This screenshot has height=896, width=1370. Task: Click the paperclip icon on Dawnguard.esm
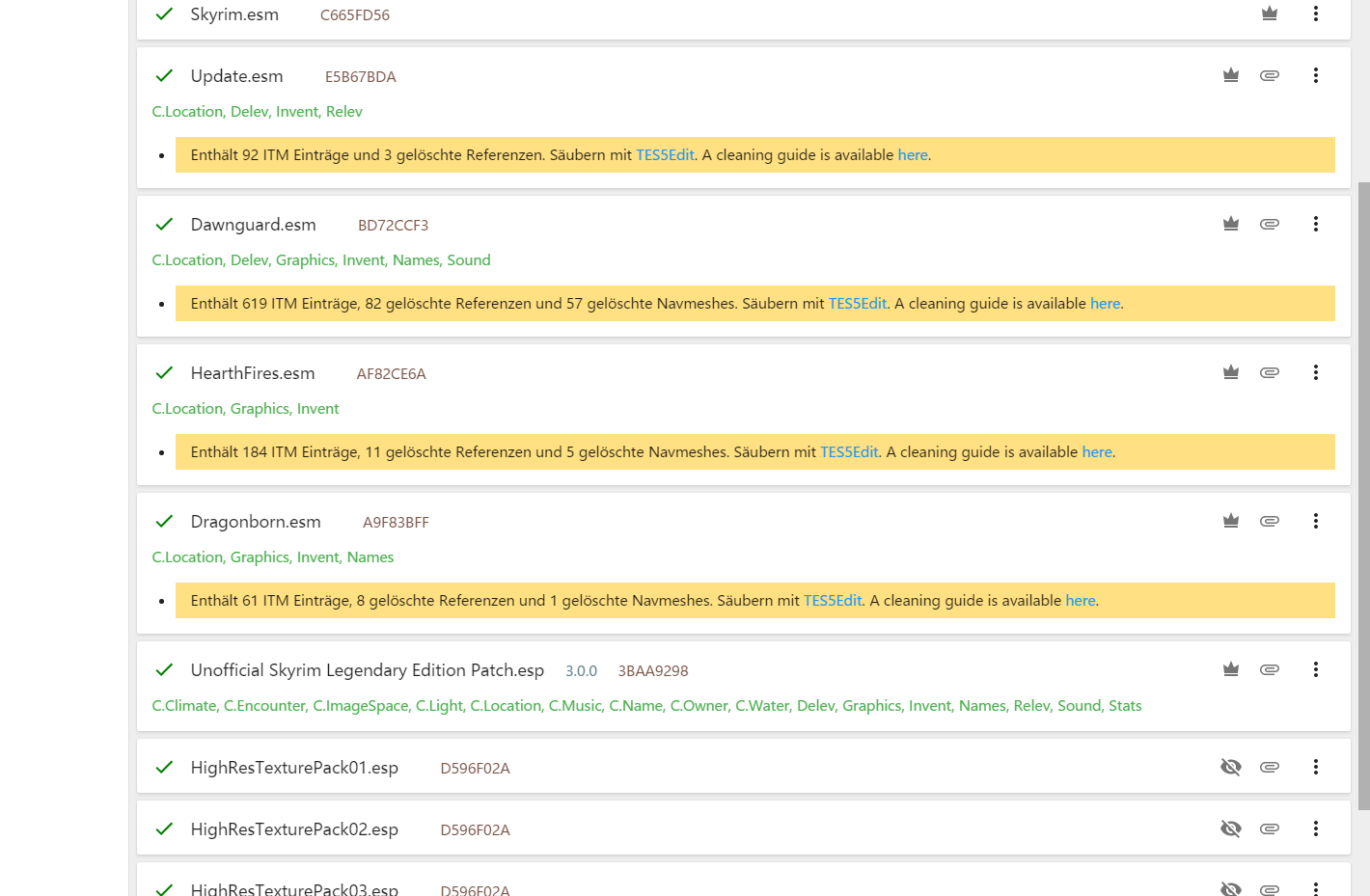(1270, 224)
